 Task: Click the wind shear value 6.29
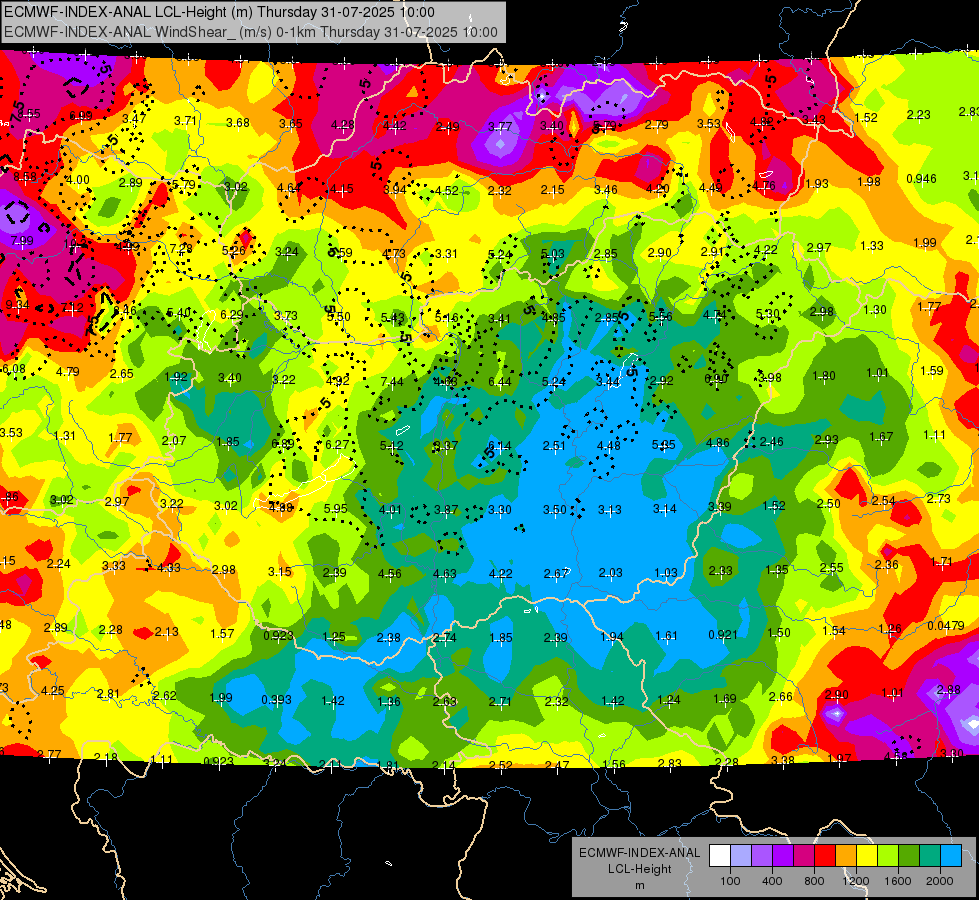(x=232, y=314)
